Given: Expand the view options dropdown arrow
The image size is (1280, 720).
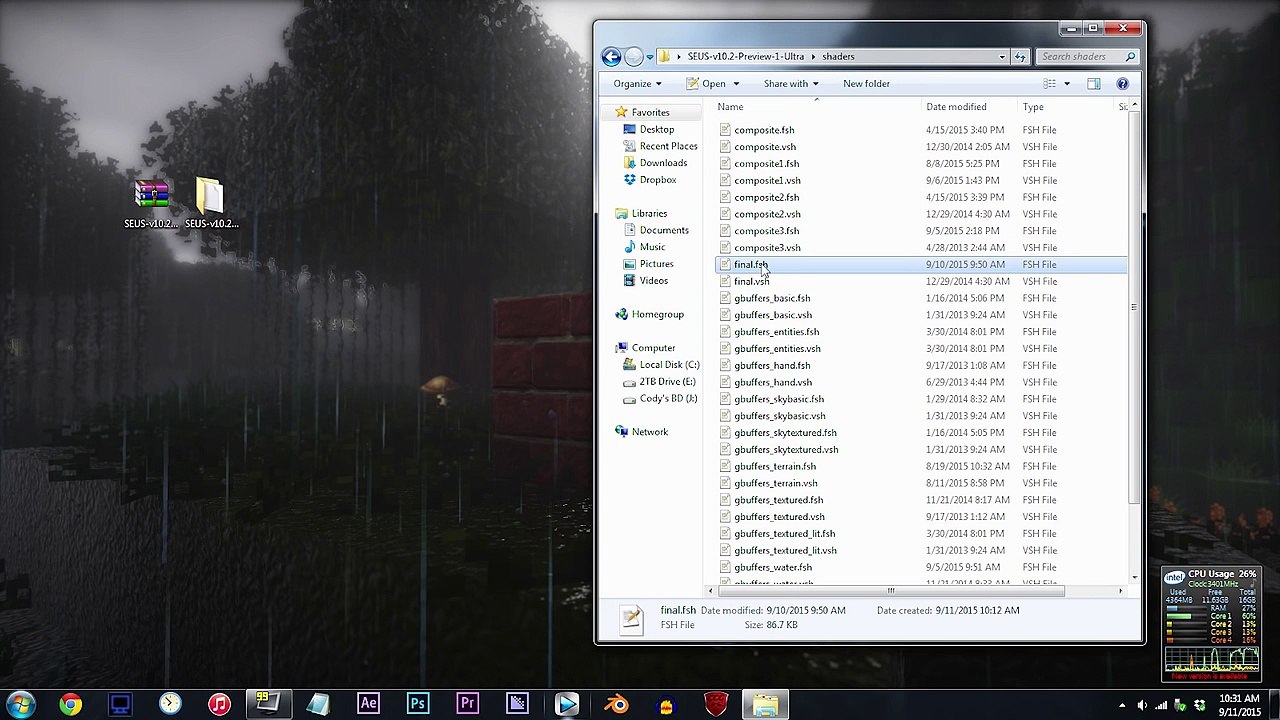Looking at the screenshot, I should tap(1066, 84).
